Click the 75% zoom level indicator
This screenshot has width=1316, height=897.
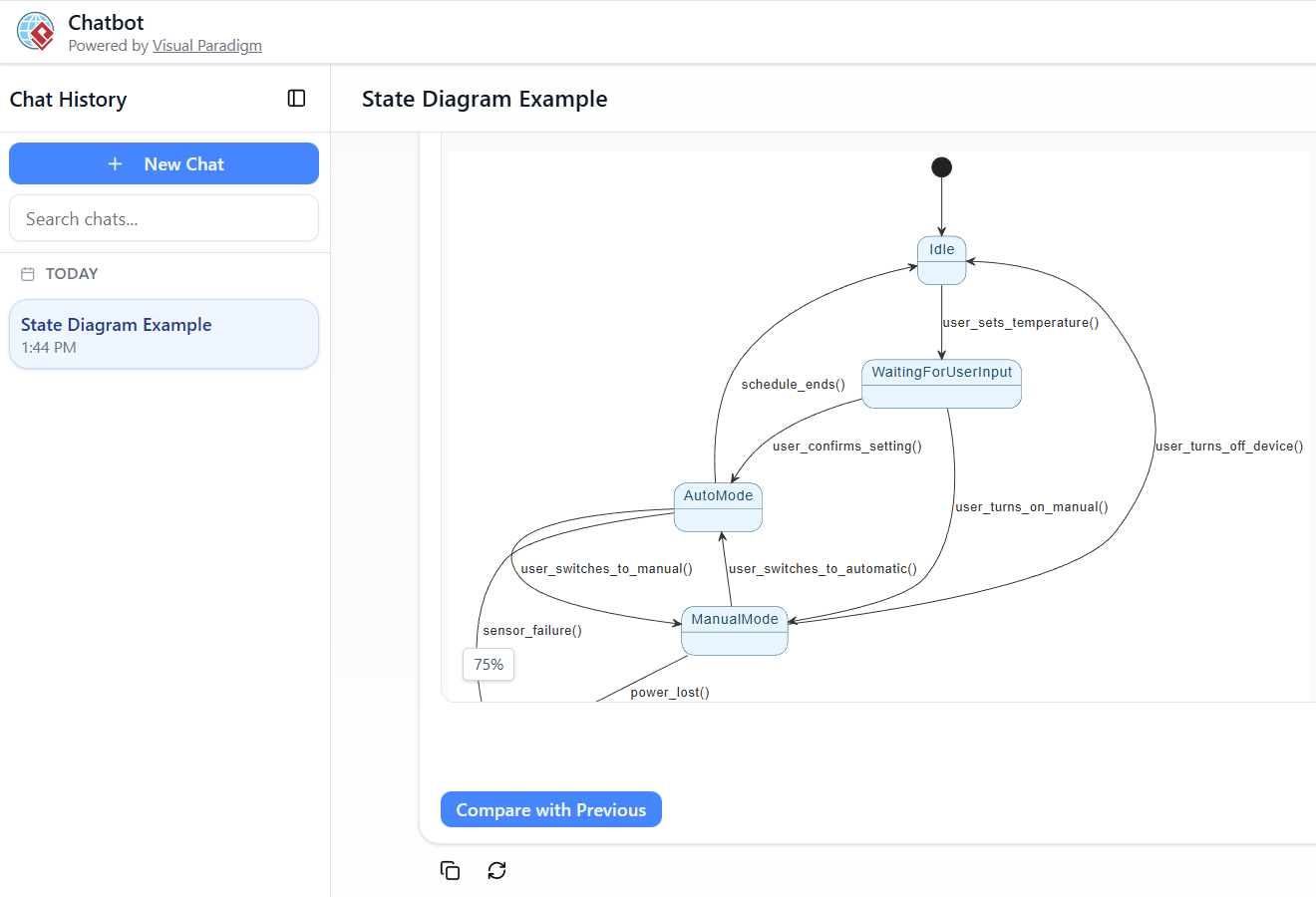[x=488, y=664]
